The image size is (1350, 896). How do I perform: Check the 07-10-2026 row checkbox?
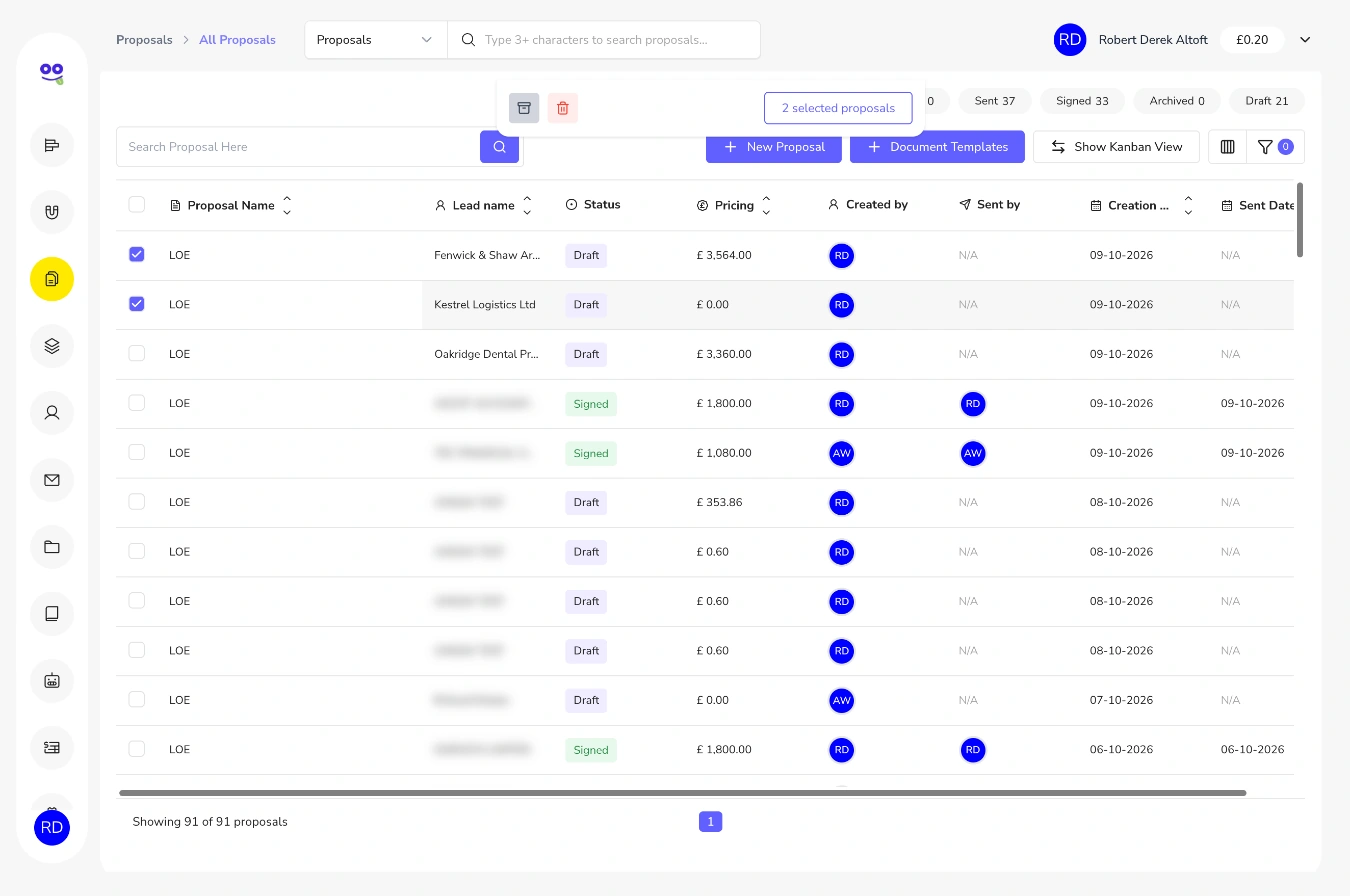tap(137, 700)
